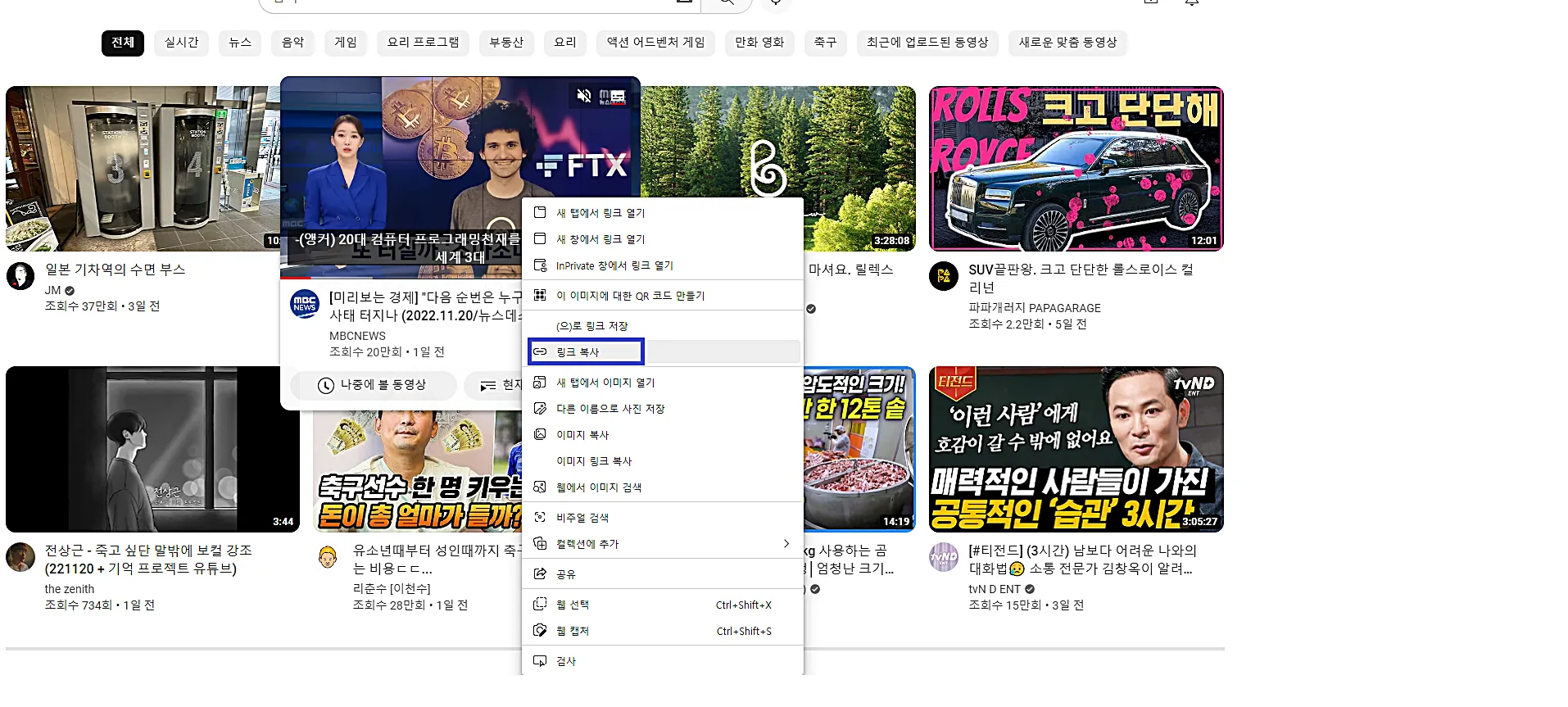Select the 음악 category chip
The width and height of the screenshot is (1568, 707).
[293, 43]
